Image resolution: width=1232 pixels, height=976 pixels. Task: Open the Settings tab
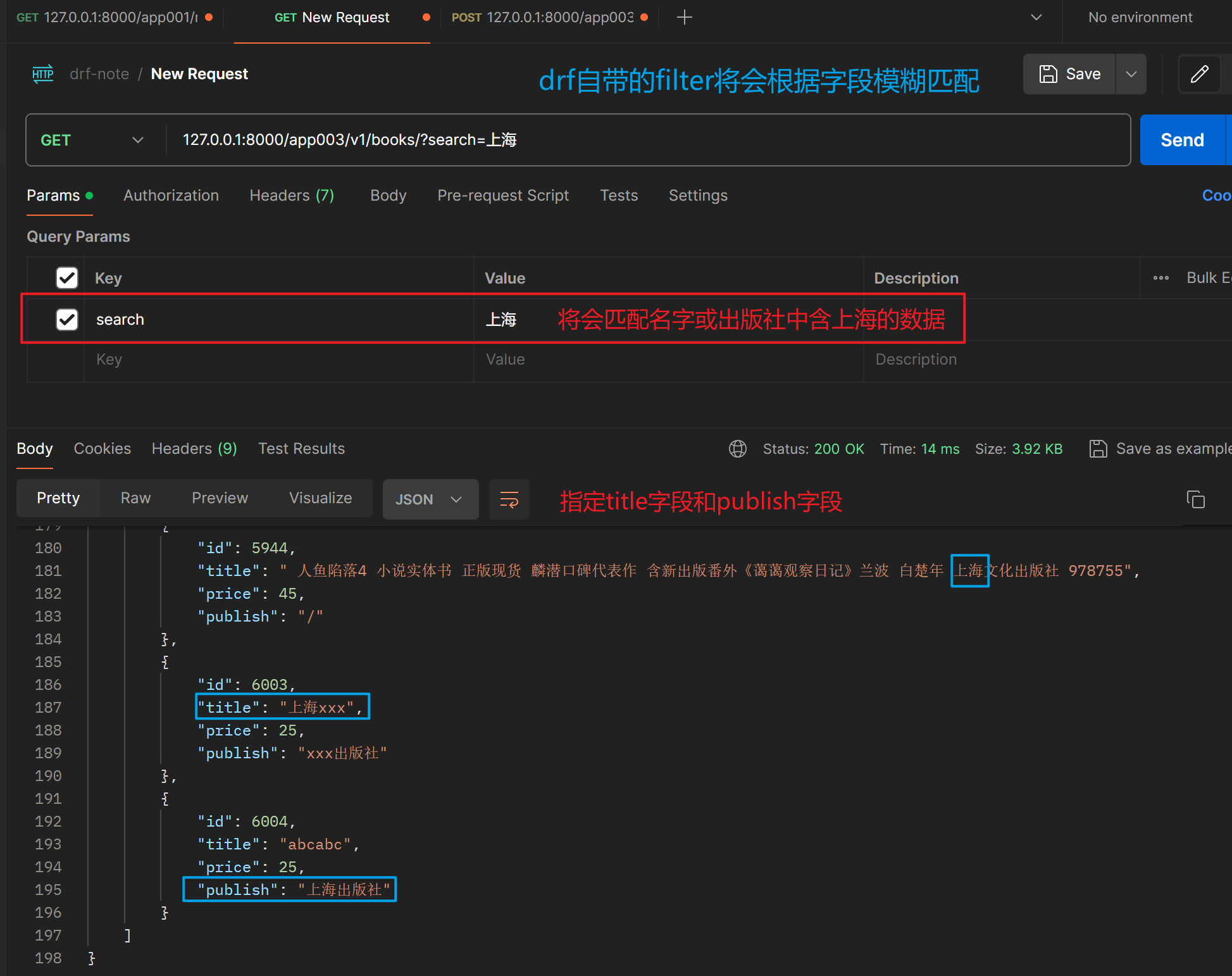pos(698,196)
